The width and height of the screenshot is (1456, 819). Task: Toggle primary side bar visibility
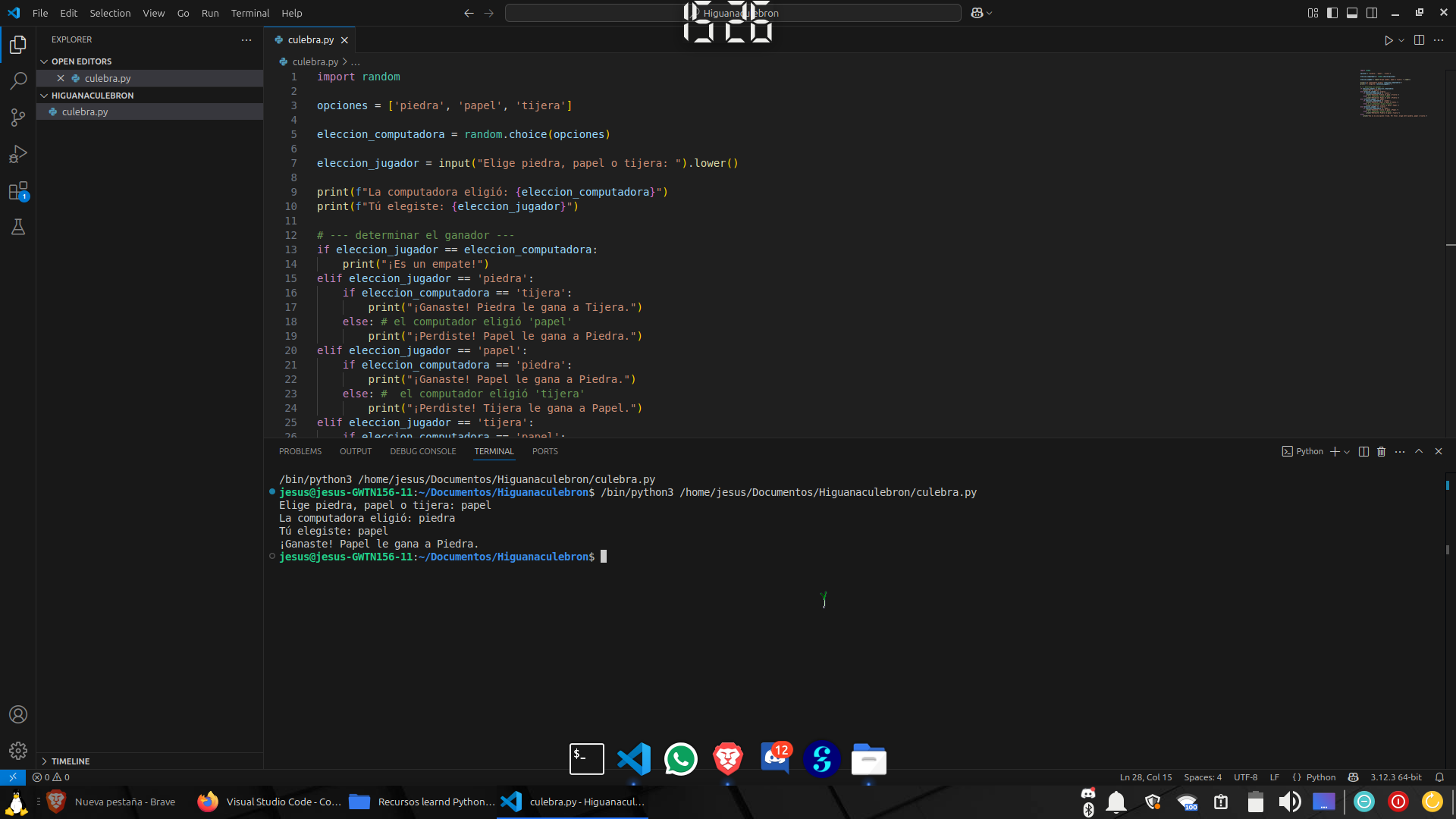tap(1332, 13)
